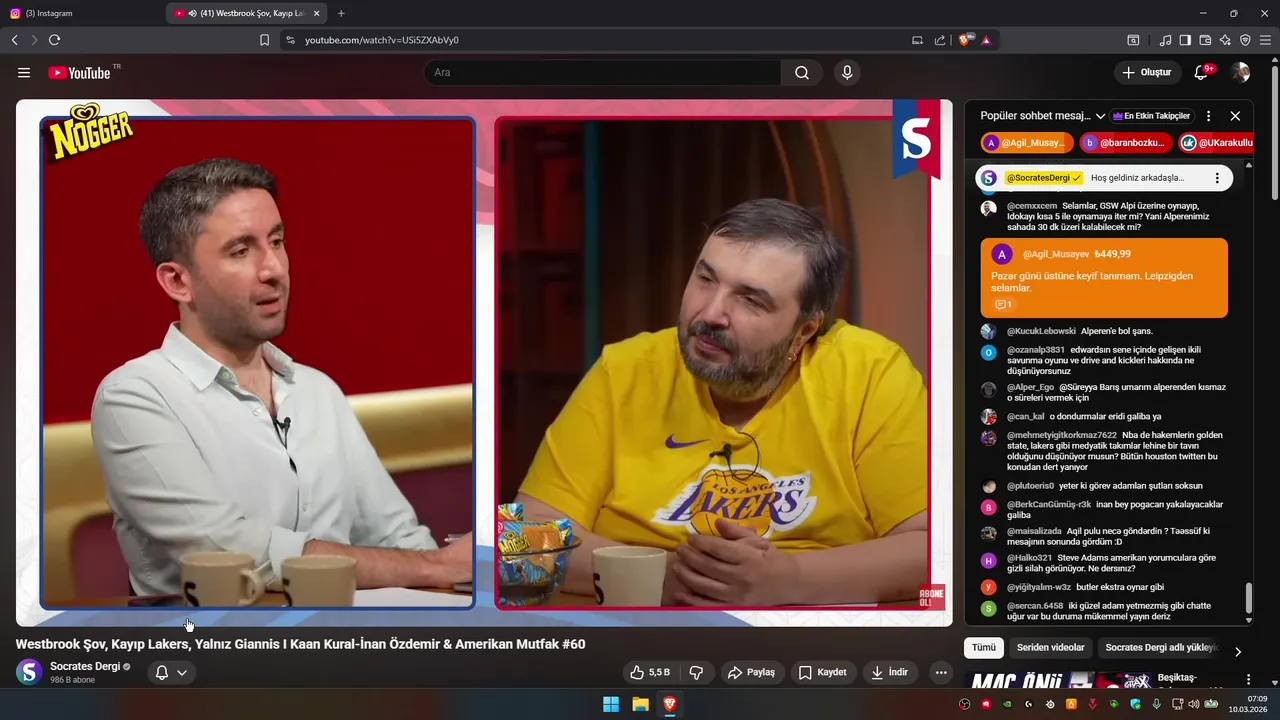Close the live chat panel

(1235, 116)
